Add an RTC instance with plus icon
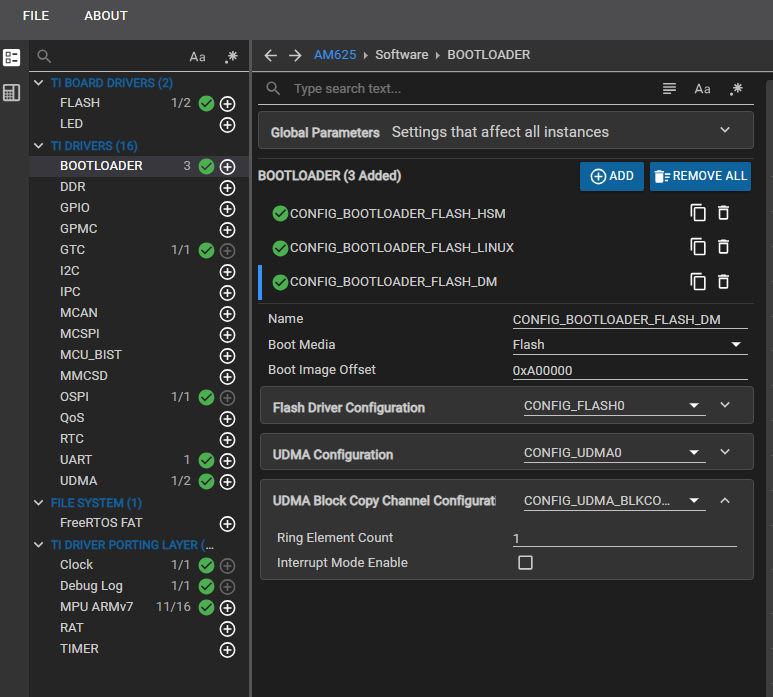 (227, 440)
